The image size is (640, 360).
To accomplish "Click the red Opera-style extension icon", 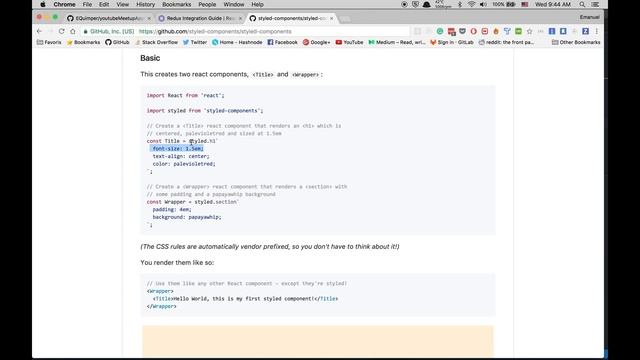I will [473, 31].
